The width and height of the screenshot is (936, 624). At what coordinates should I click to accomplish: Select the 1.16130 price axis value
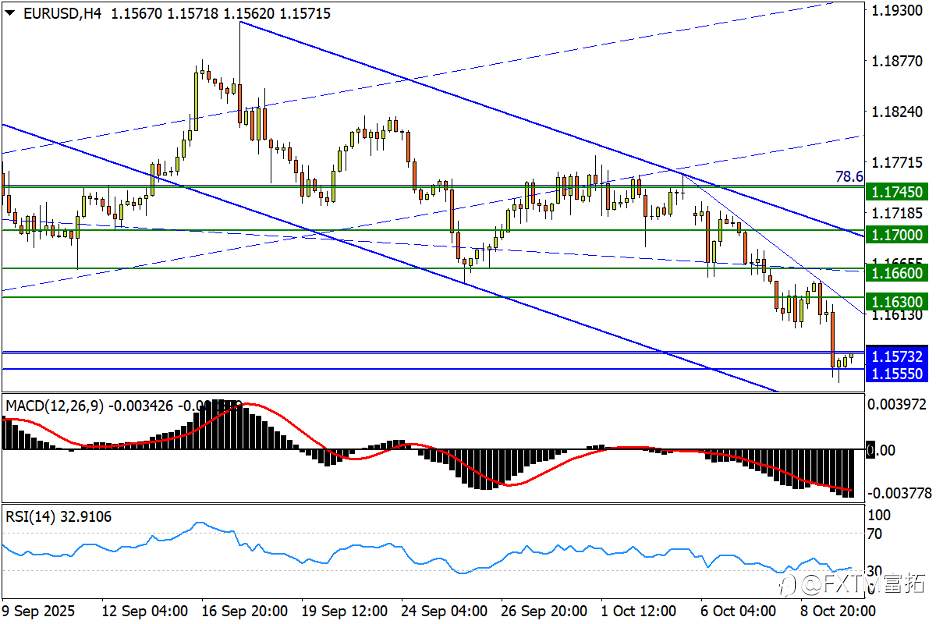[897, 315]
